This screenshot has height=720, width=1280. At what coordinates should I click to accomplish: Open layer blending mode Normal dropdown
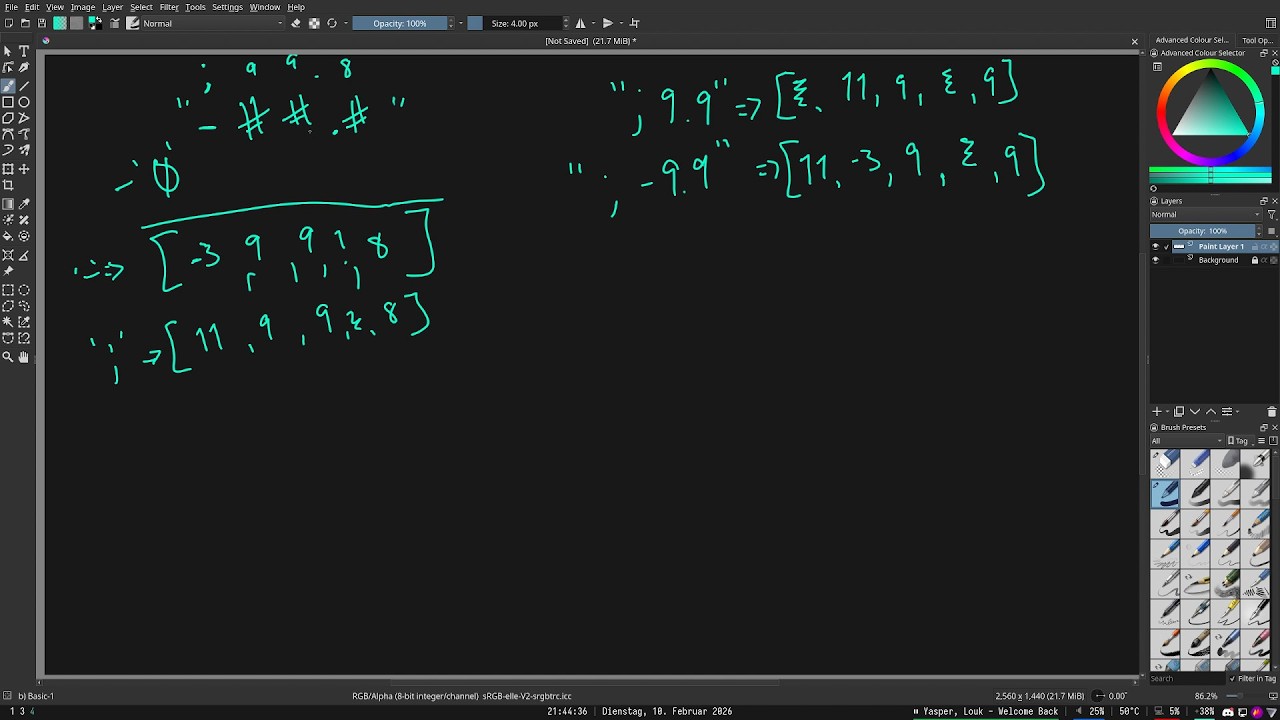1207,215
